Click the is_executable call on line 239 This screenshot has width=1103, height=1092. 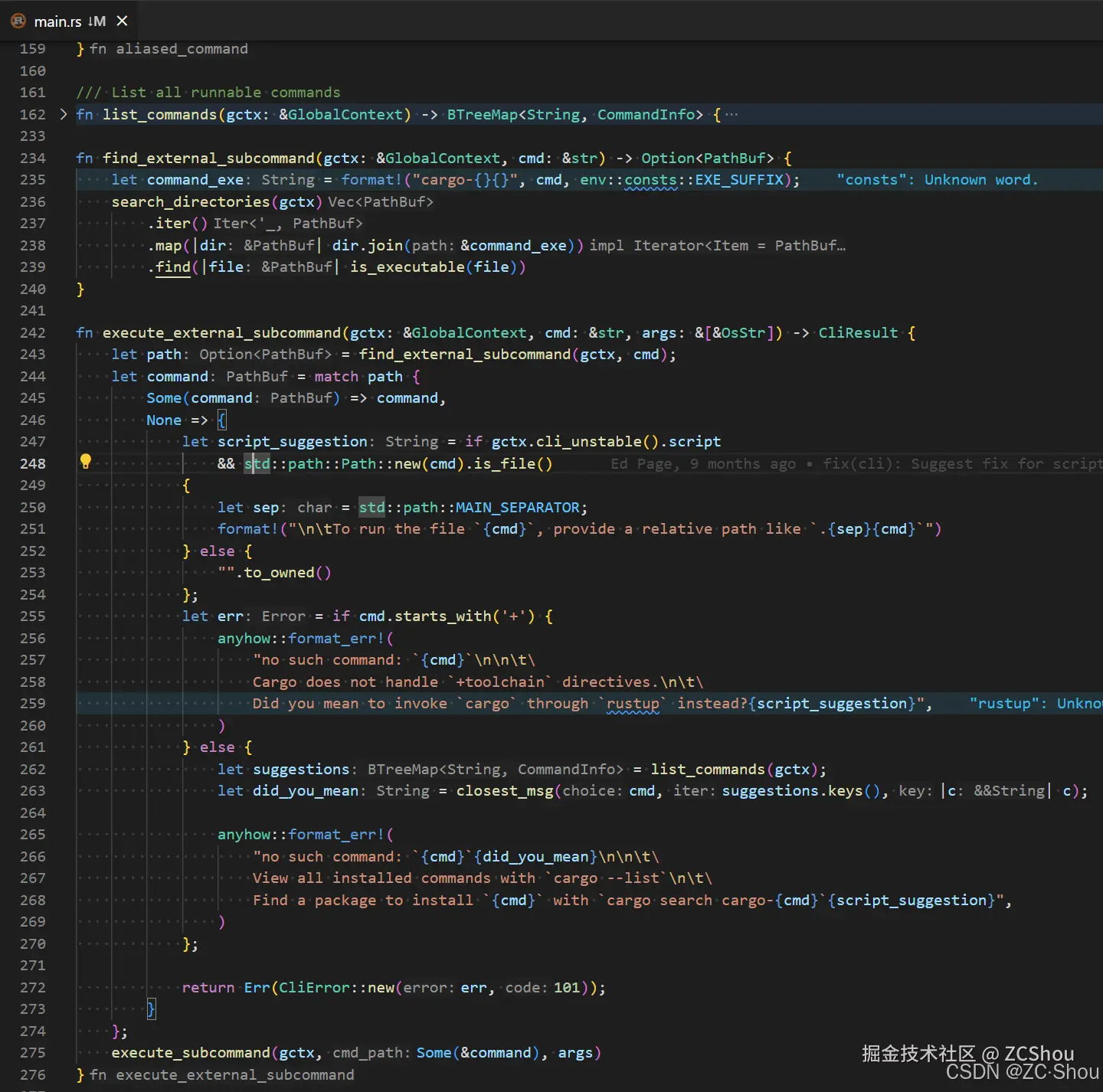407,267
